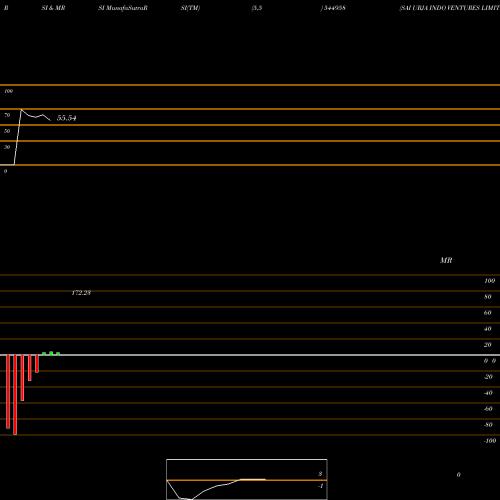Click the RSI line peak near level 70
500x500 pixels.
pos(21,110)
